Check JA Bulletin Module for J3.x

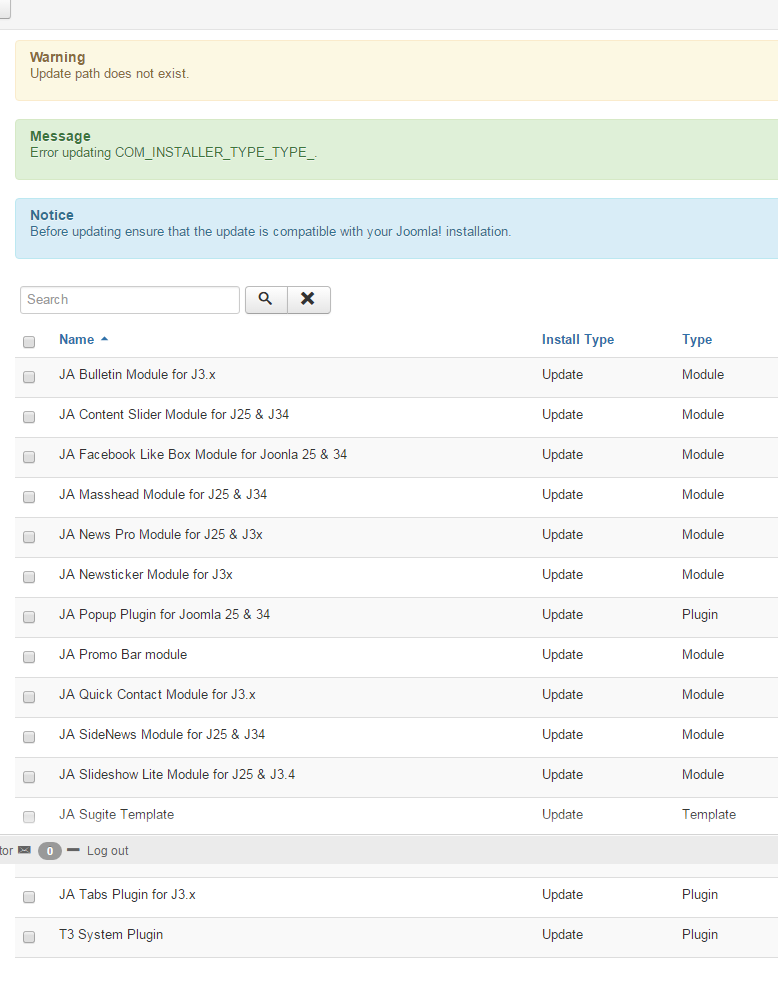pyautogui.click(x=29, y=377)
